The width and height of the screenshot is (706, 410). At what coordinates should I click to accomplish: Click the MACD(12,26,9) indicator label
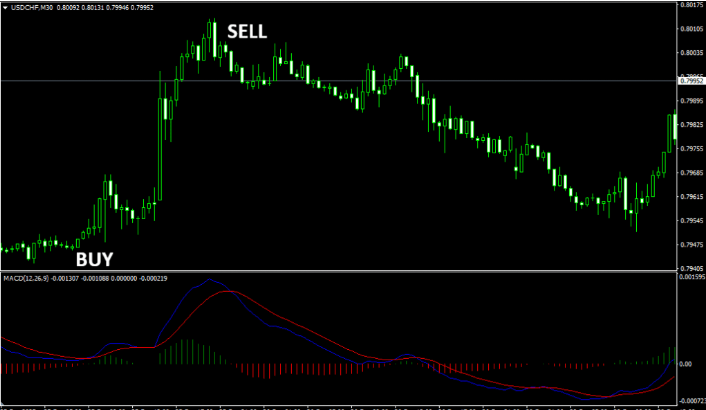click(31, 277)
